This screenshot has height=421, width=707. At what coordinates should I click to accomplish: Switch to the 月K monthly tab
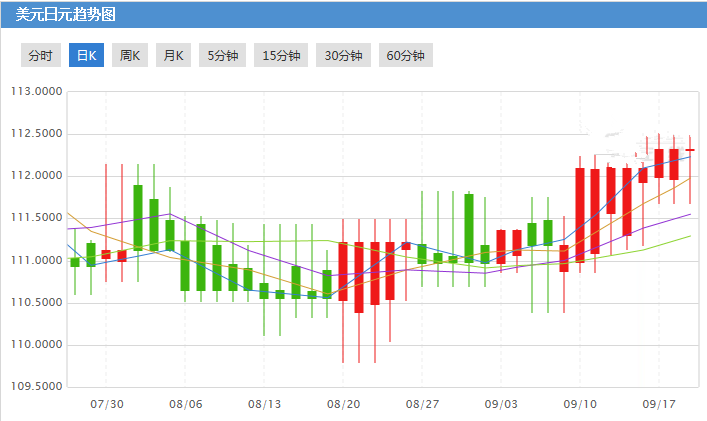pos(173,56)
